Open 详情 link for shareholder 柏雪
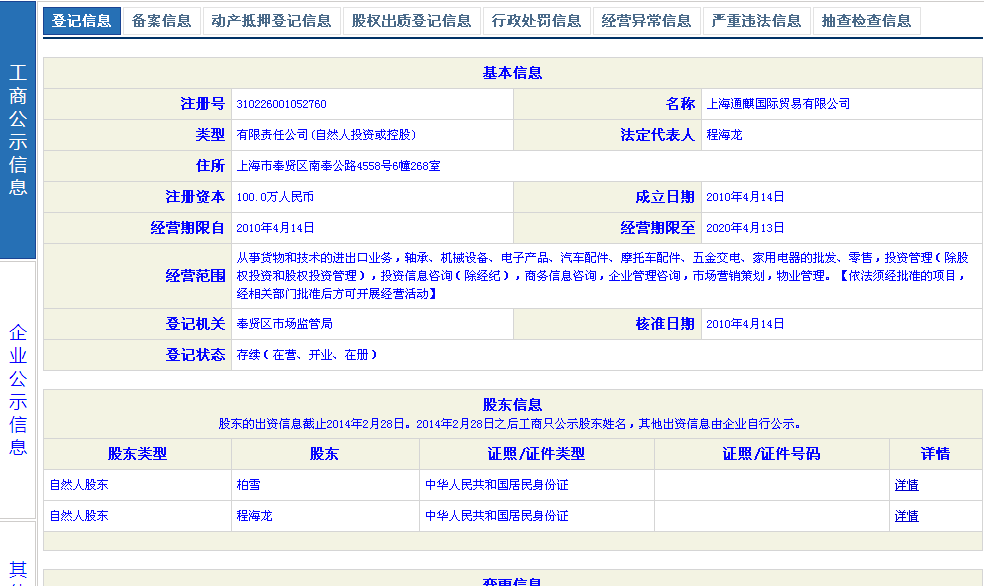The image size is (984, 586). [x=906, y=485]
